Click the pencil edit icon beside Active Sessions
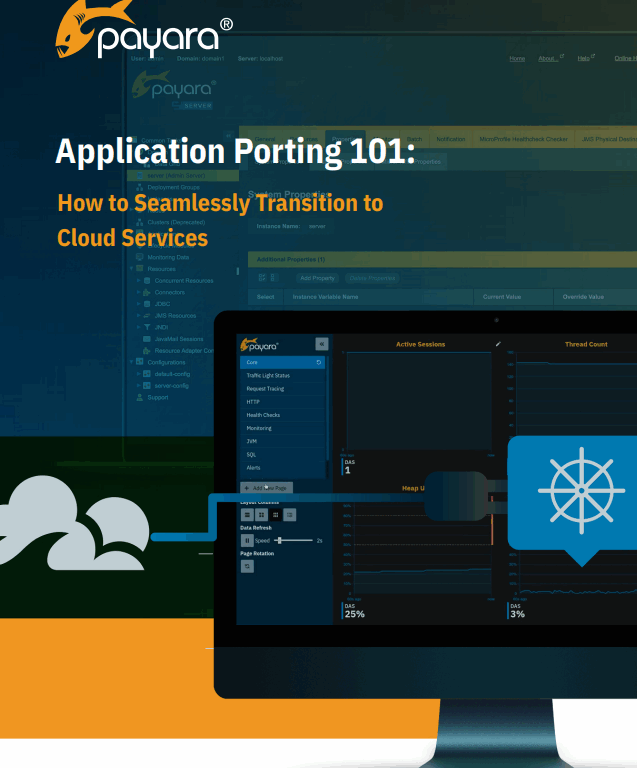 498,344
